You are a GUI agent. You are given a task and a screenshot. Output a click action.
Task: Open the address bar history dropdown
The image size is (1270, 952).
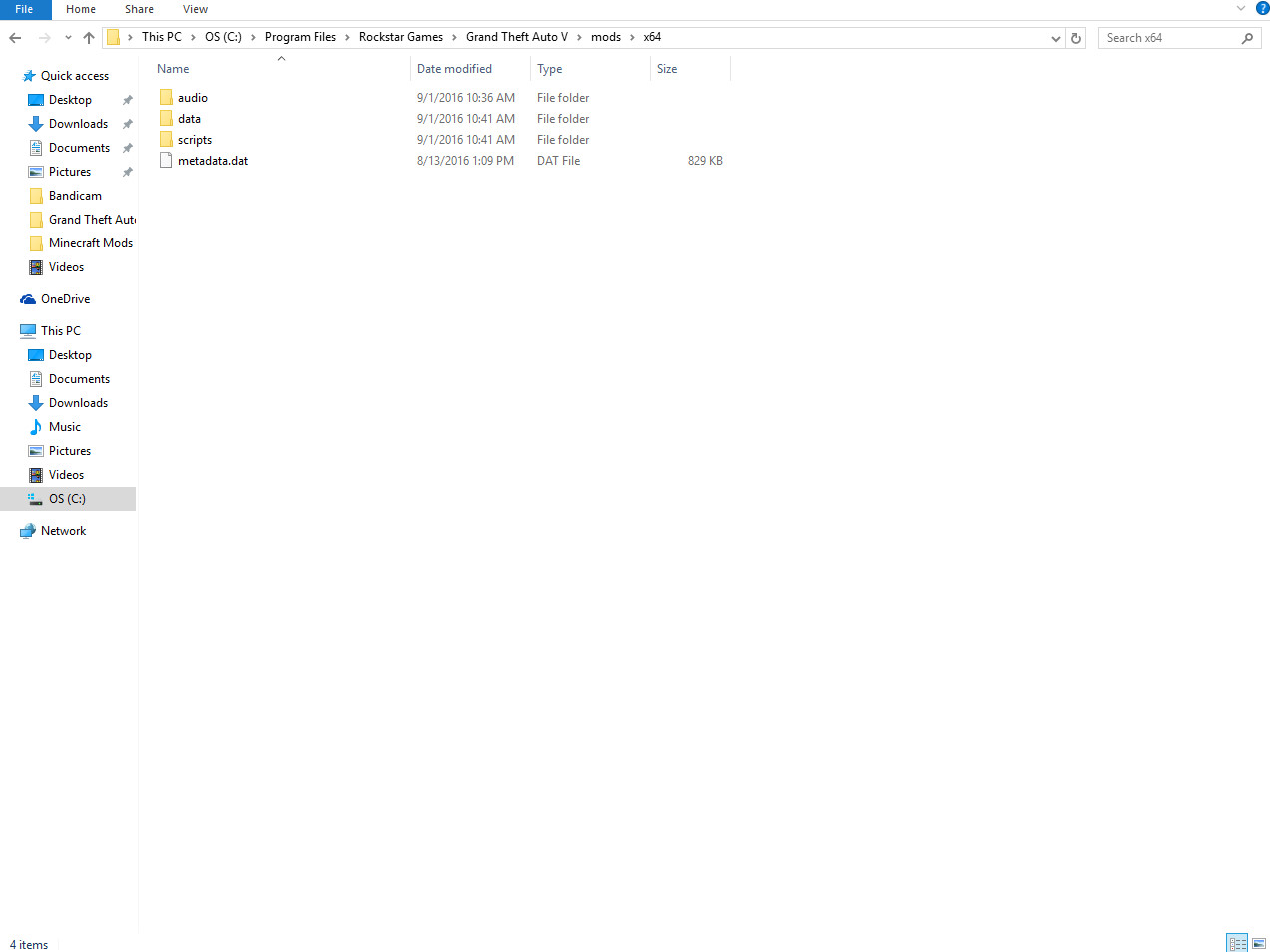1056,38
